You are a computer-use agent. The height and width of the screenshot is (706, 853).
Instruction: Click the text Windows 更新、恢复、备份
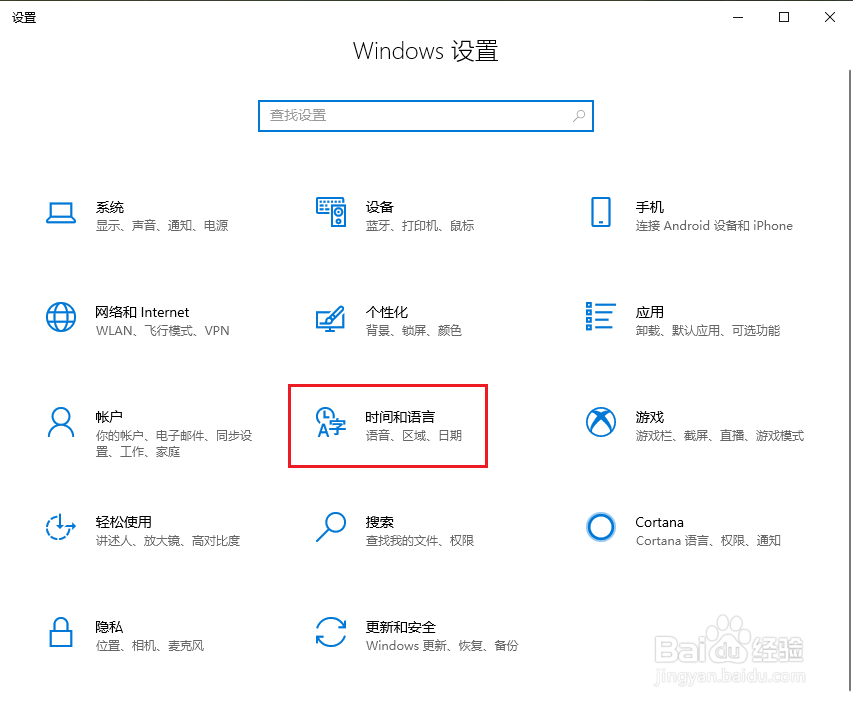coord(442,646)
